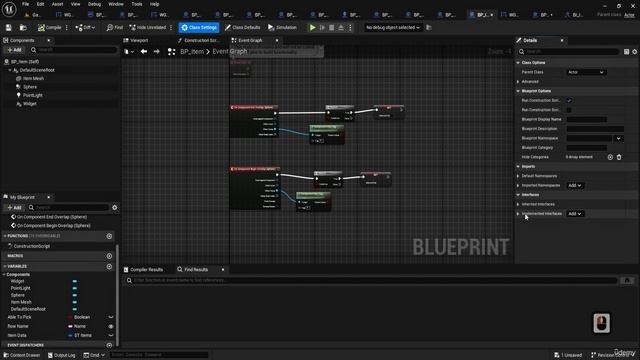
Task: Select the PointLight component
Action: click(x=33, y=95)
